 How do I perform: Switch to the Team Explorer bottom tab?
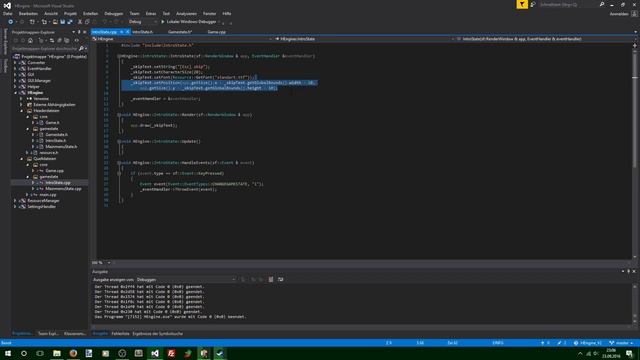[48, 334]
